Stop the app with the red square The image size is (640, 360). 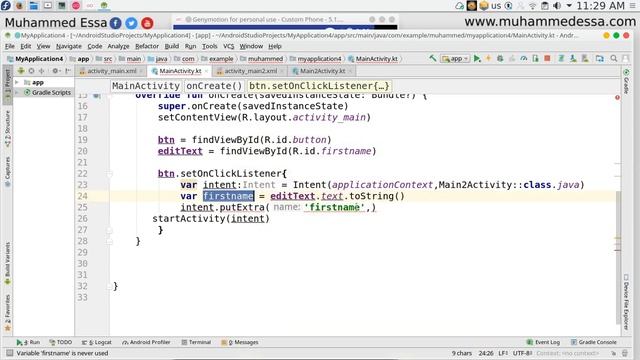[x=547, y=58]
